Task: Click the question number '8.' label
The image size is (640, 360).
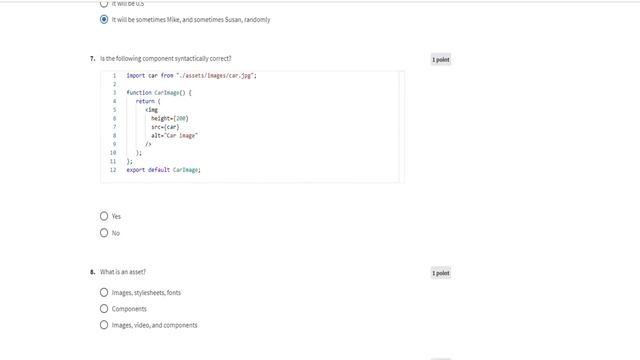Action: pos(93,272)
